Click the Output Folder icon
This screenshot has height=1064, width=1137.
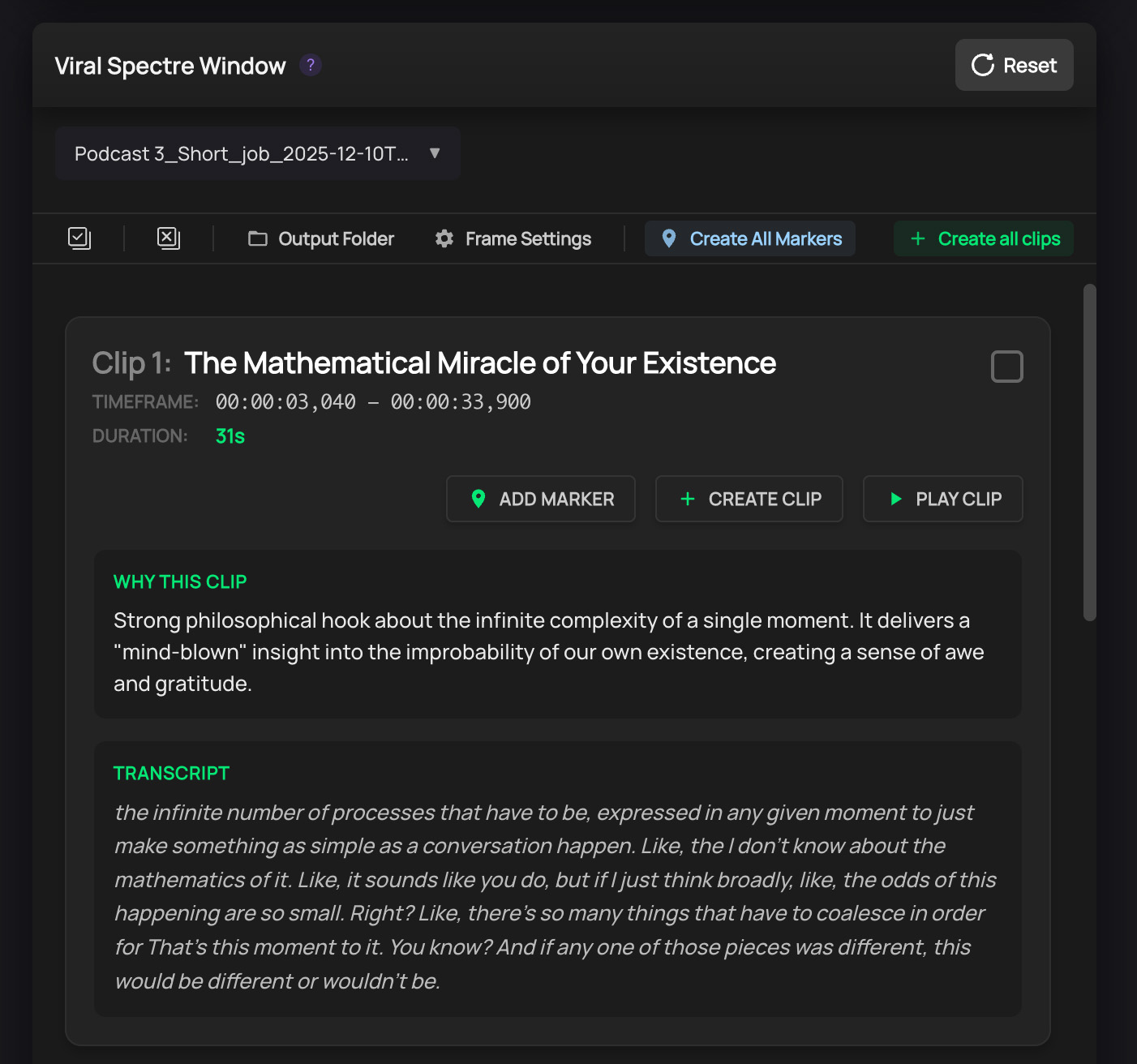pyautogui.click(x=258, y=238)
